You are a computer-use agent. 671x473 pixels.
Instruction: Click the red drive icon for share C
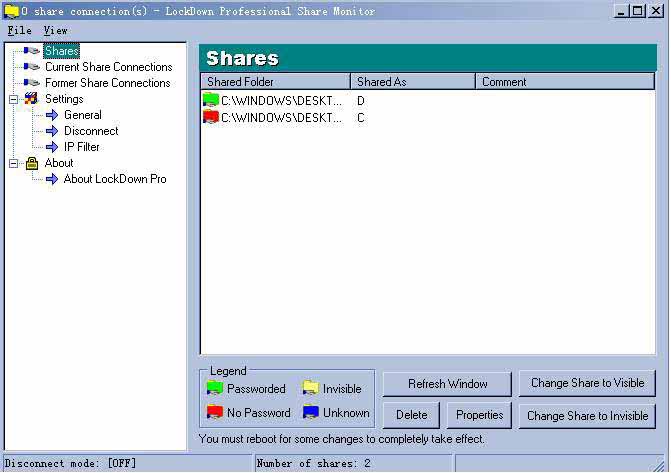pos(211,117)
